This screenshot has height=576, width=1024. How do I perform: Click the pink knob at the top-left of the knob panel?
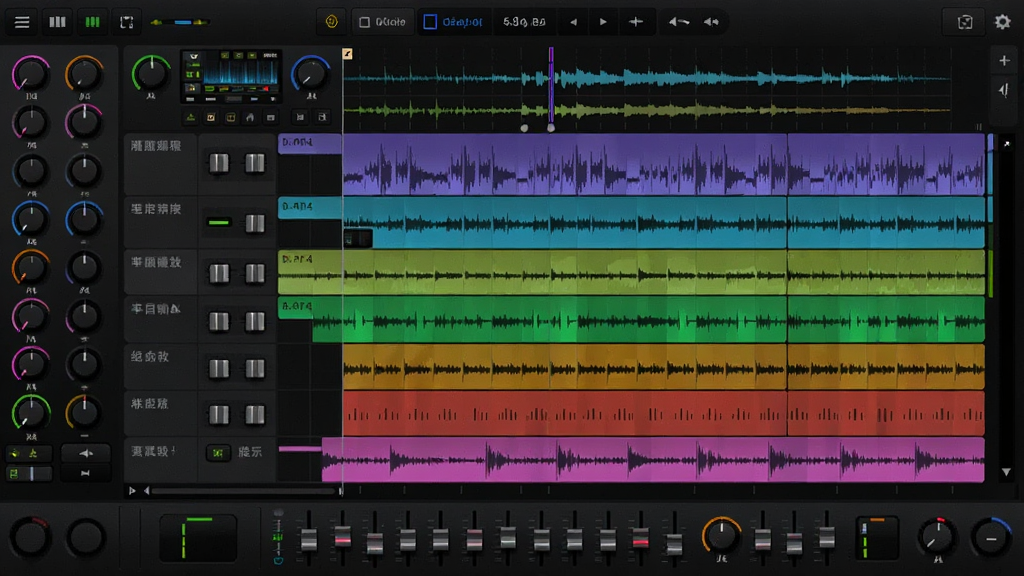pyautogui.click(x=30, y=73)
